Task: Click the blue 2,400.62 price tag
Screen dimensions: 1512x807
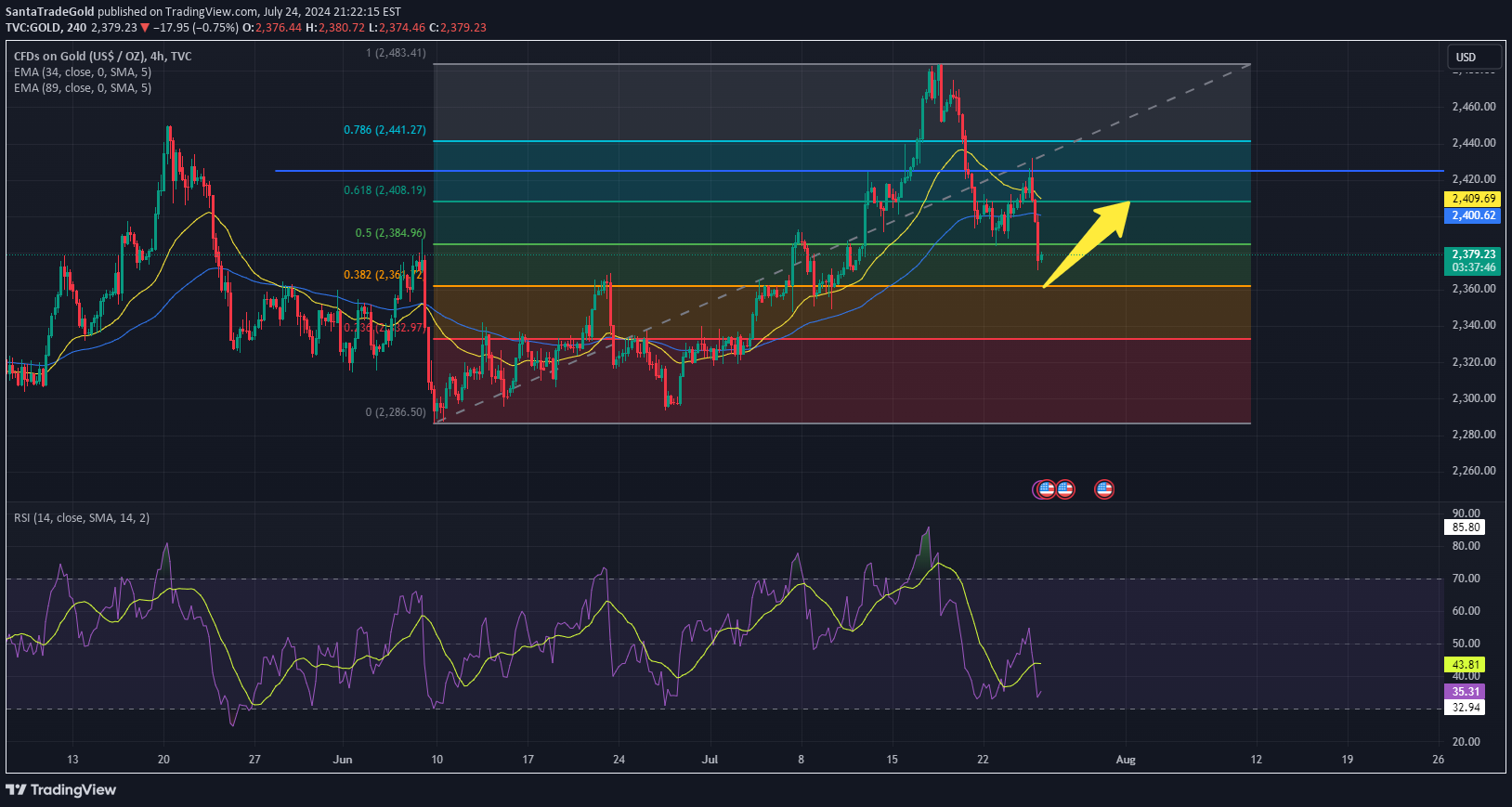Action: (x=1474, y=215)
